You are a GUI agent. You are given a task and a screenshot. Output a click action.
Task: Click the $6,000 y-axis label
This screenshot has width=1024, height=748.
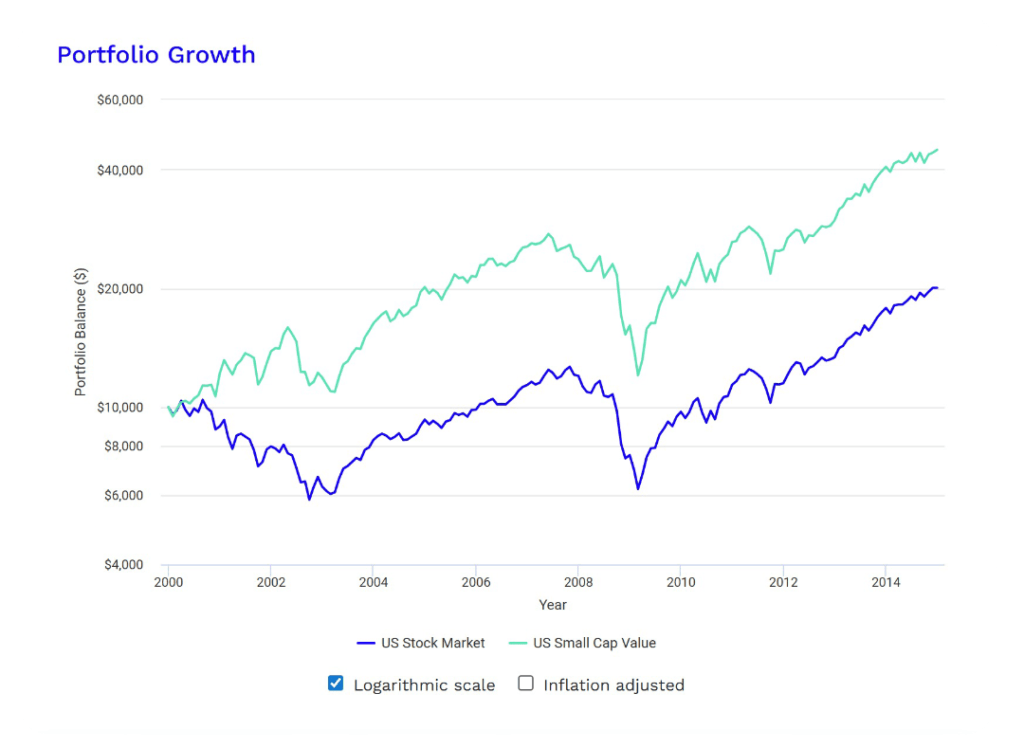(x=127, y=496)
